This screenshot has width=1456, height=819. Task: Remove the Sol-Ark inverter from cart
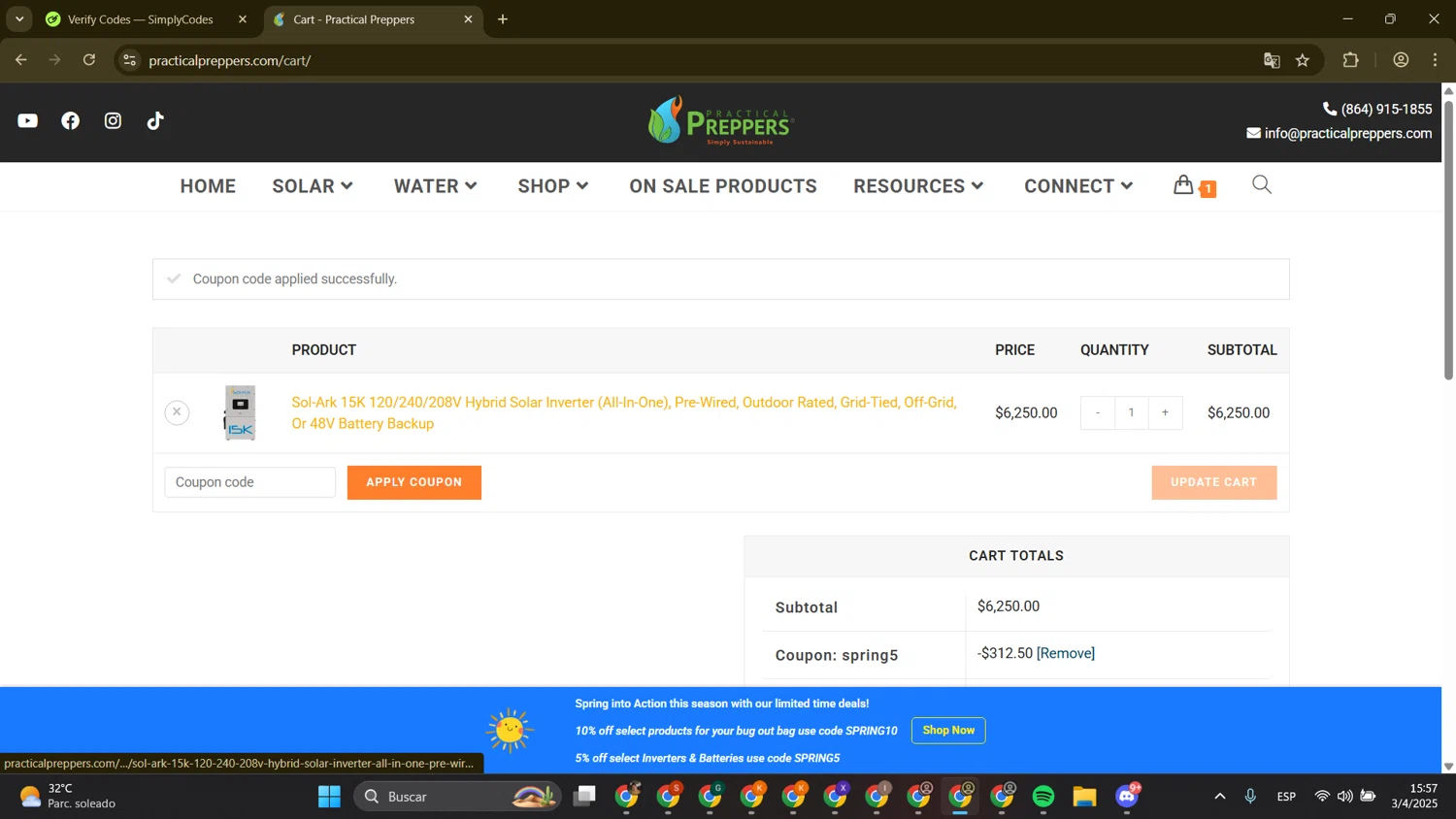(x=177, y=412)
